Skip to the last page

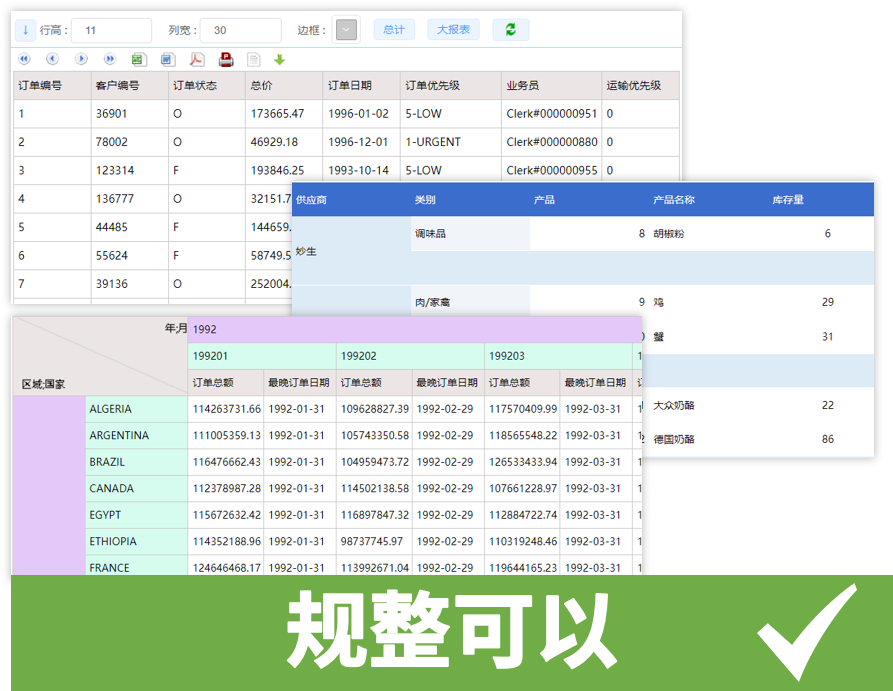pos(111,59)
